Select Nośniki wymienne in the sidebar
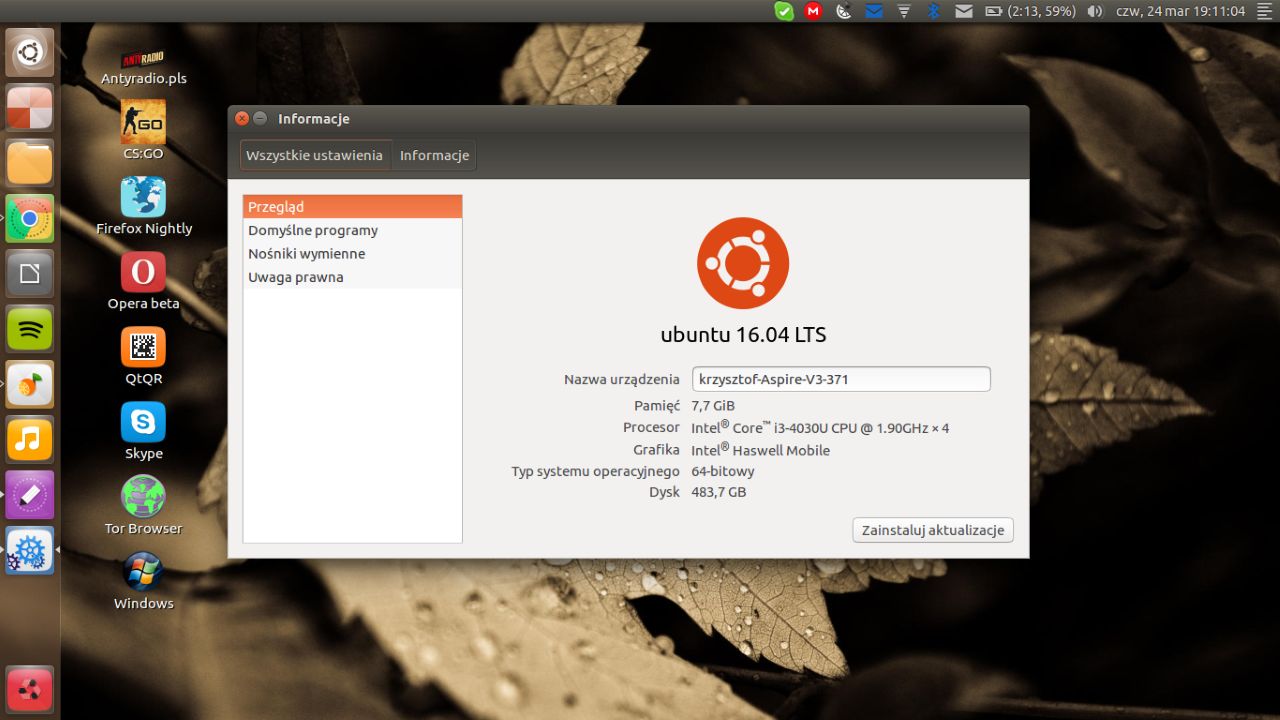 point(353,254)
